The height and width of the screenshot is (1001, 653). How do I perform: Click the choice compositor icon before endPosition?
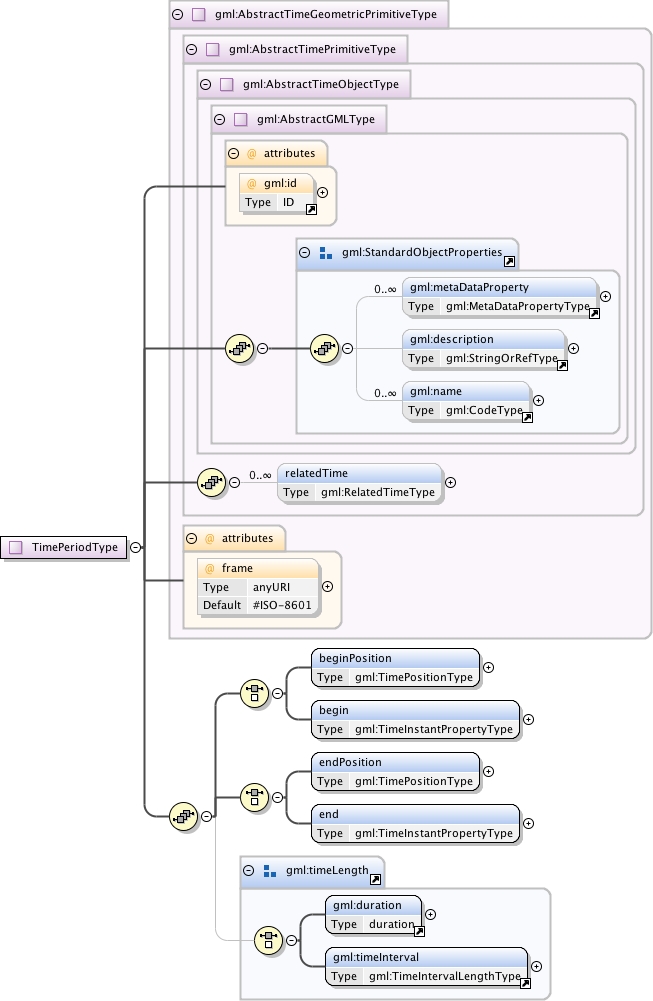(x=254, y=797)
